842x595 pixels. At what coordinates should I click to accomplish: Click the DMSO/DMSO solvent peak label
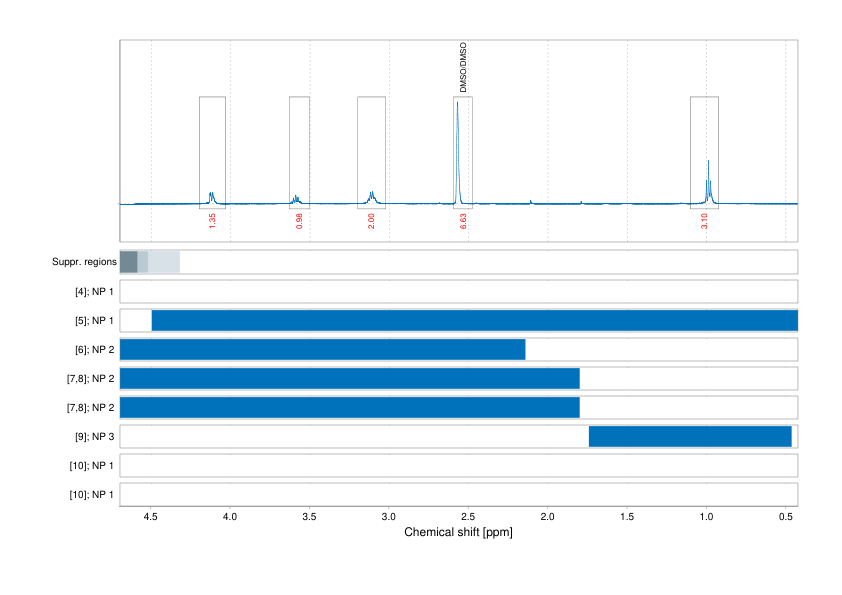coord(461,65)
